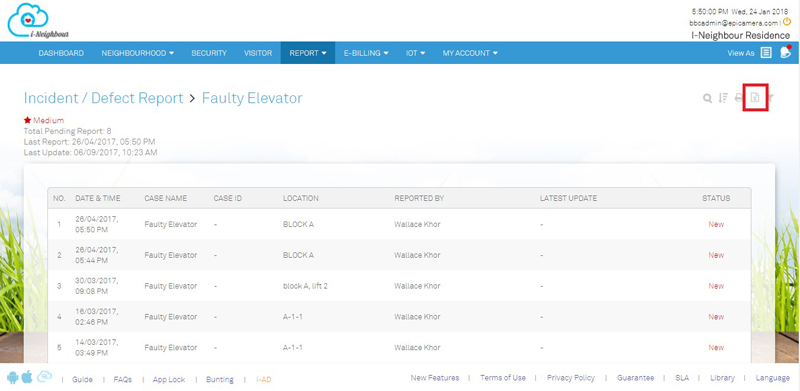The width and height of the screenshot is (800, 391).
Task: Click the search magnifier icon
Action: (x=707, y=98)
